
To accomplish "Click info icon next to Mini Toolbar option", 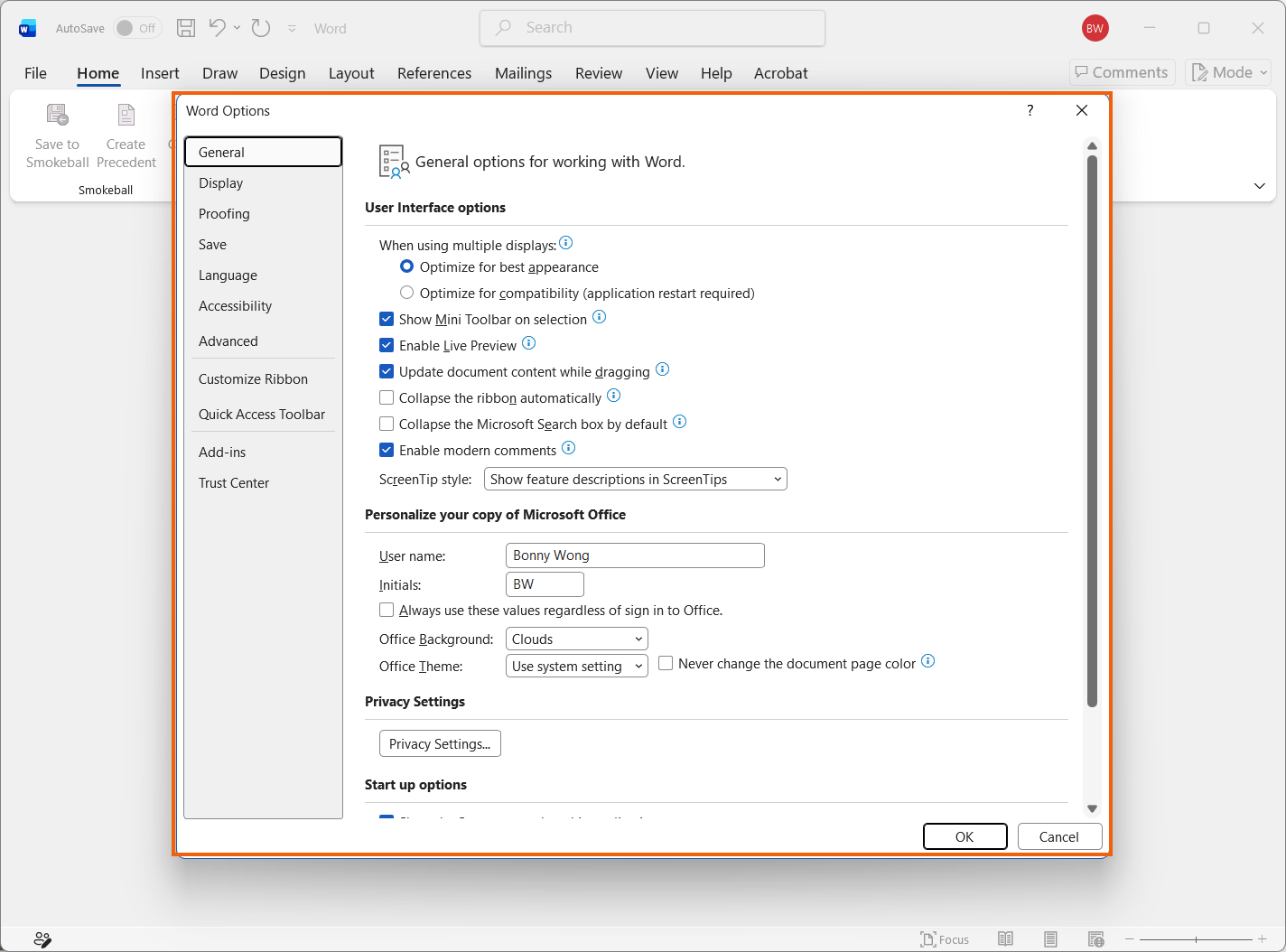I will coord(600,317).
